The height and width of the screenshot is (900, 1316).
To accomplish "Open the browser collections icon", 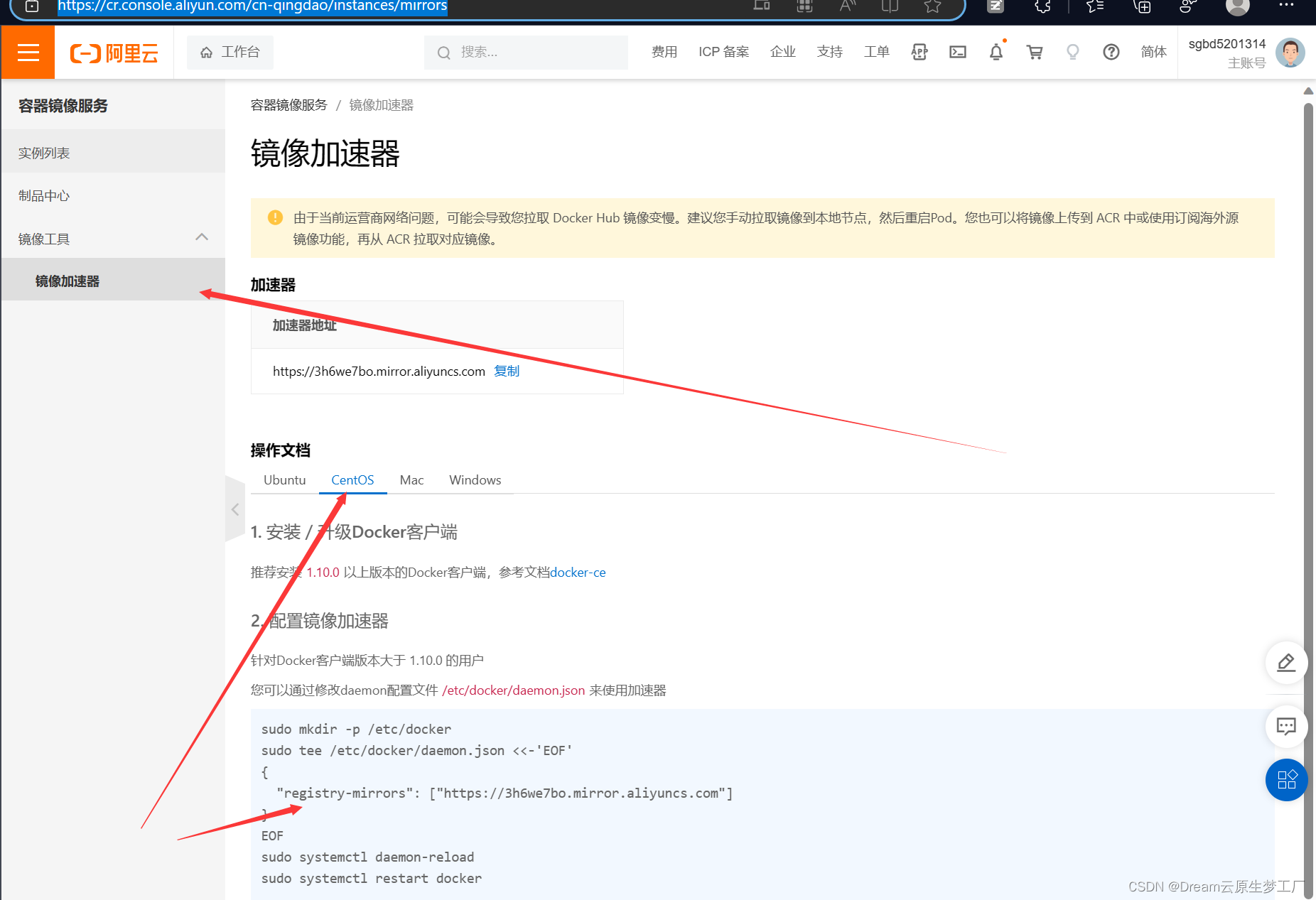I will [x=1142, y=6].
